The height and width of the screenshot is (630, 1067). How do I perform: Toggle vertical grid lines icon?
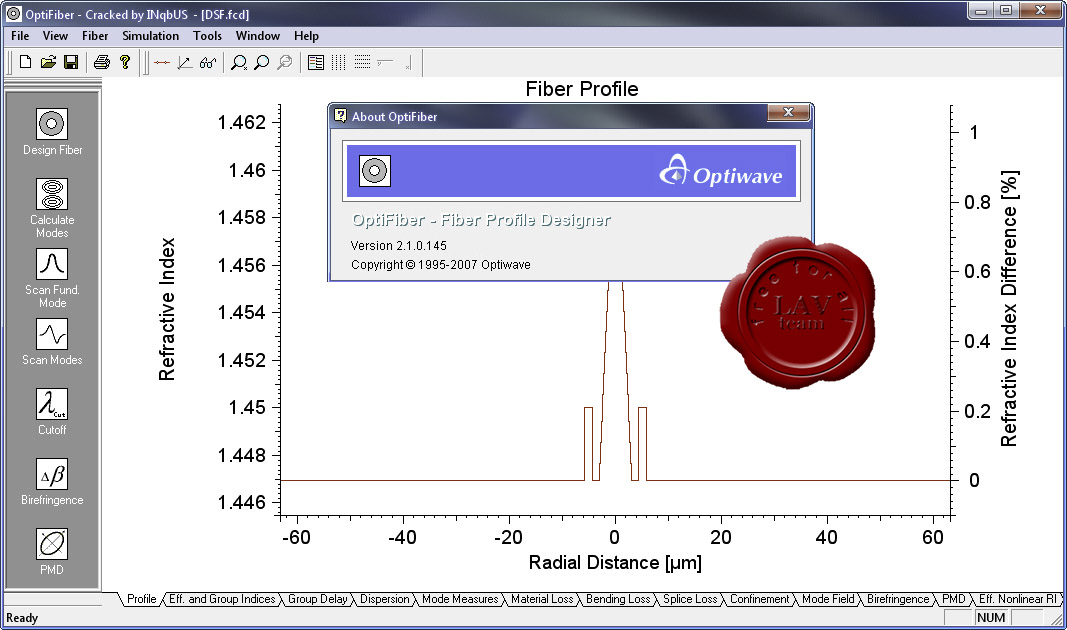pyautogui.click(x=338, y=63)
